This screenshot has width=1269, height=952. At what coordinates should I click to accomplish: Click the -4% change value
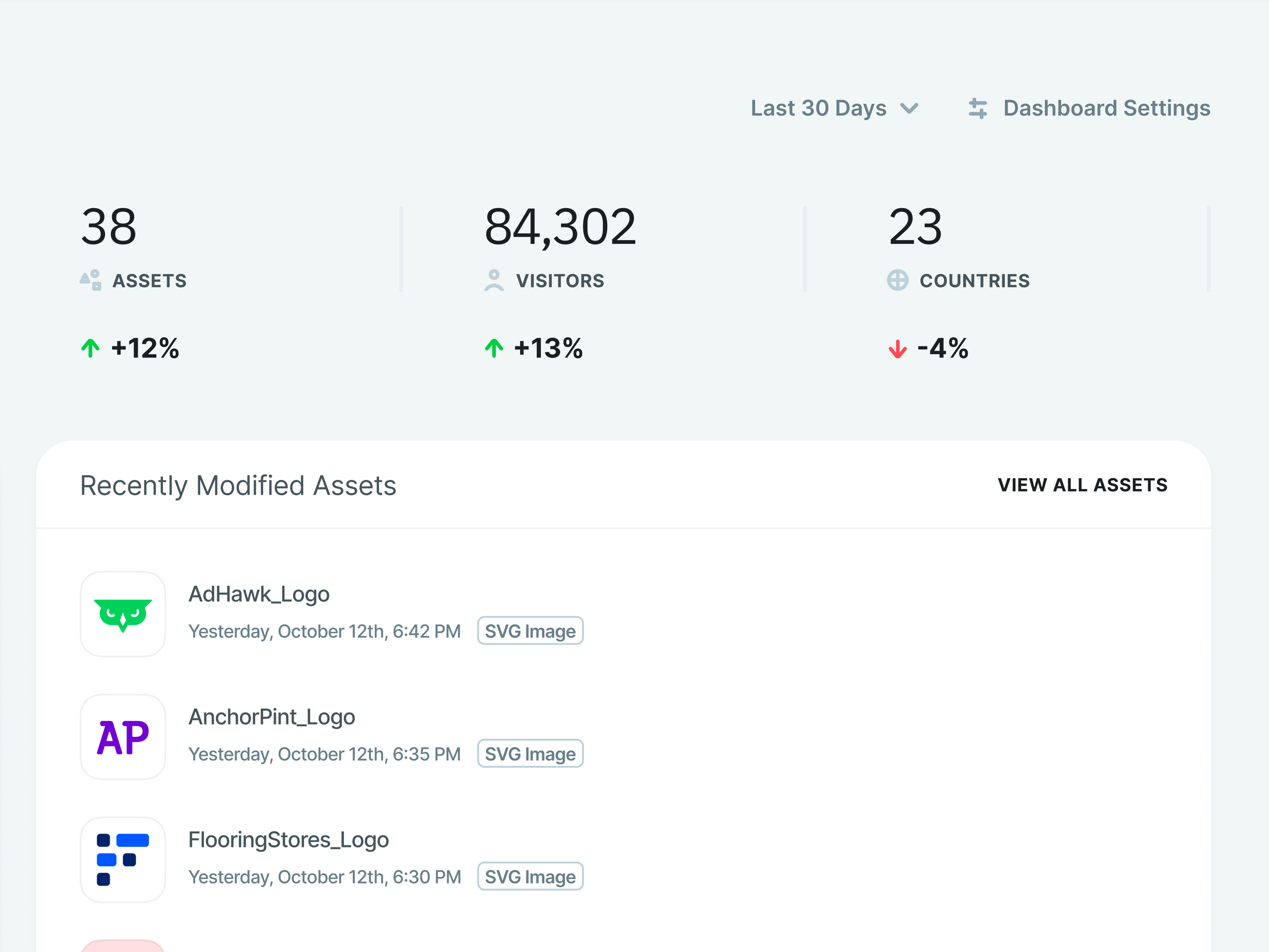tap(943, 349)
